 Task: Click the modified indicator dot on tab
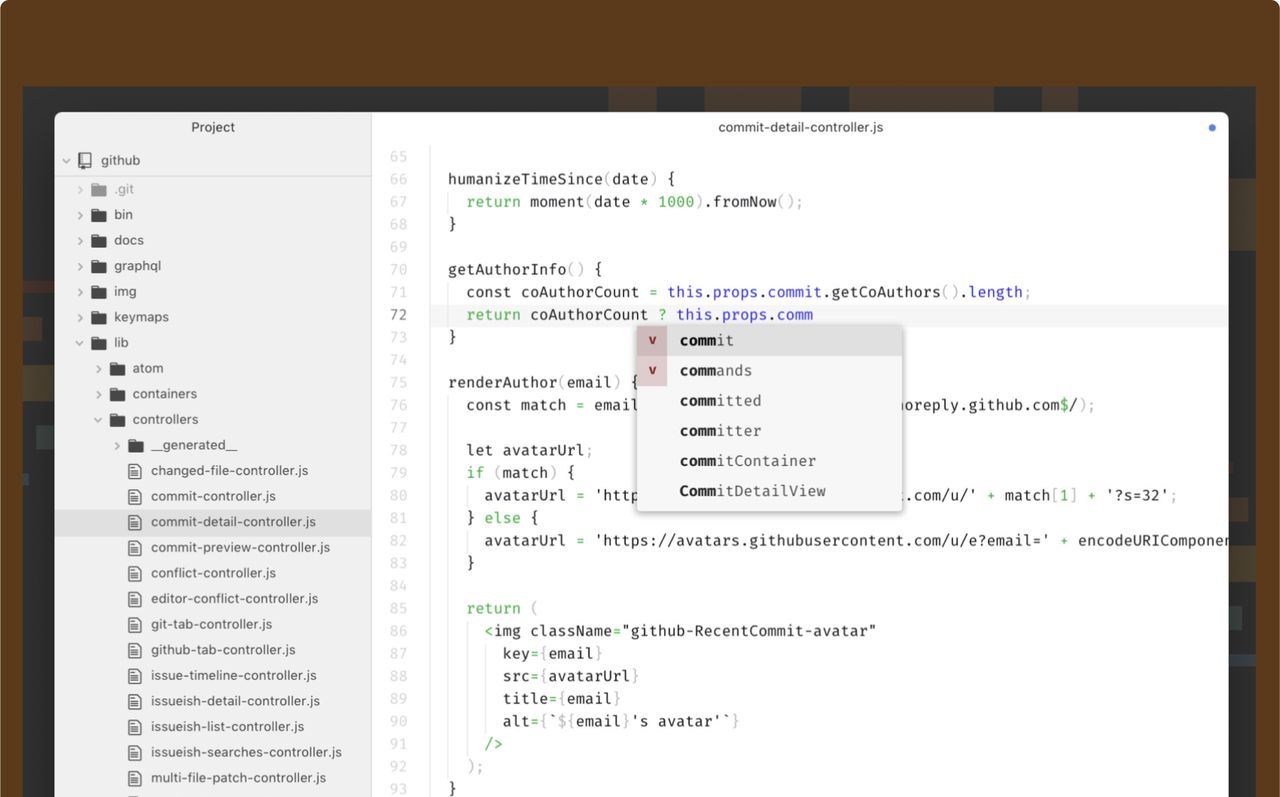tap(1212, 128)
